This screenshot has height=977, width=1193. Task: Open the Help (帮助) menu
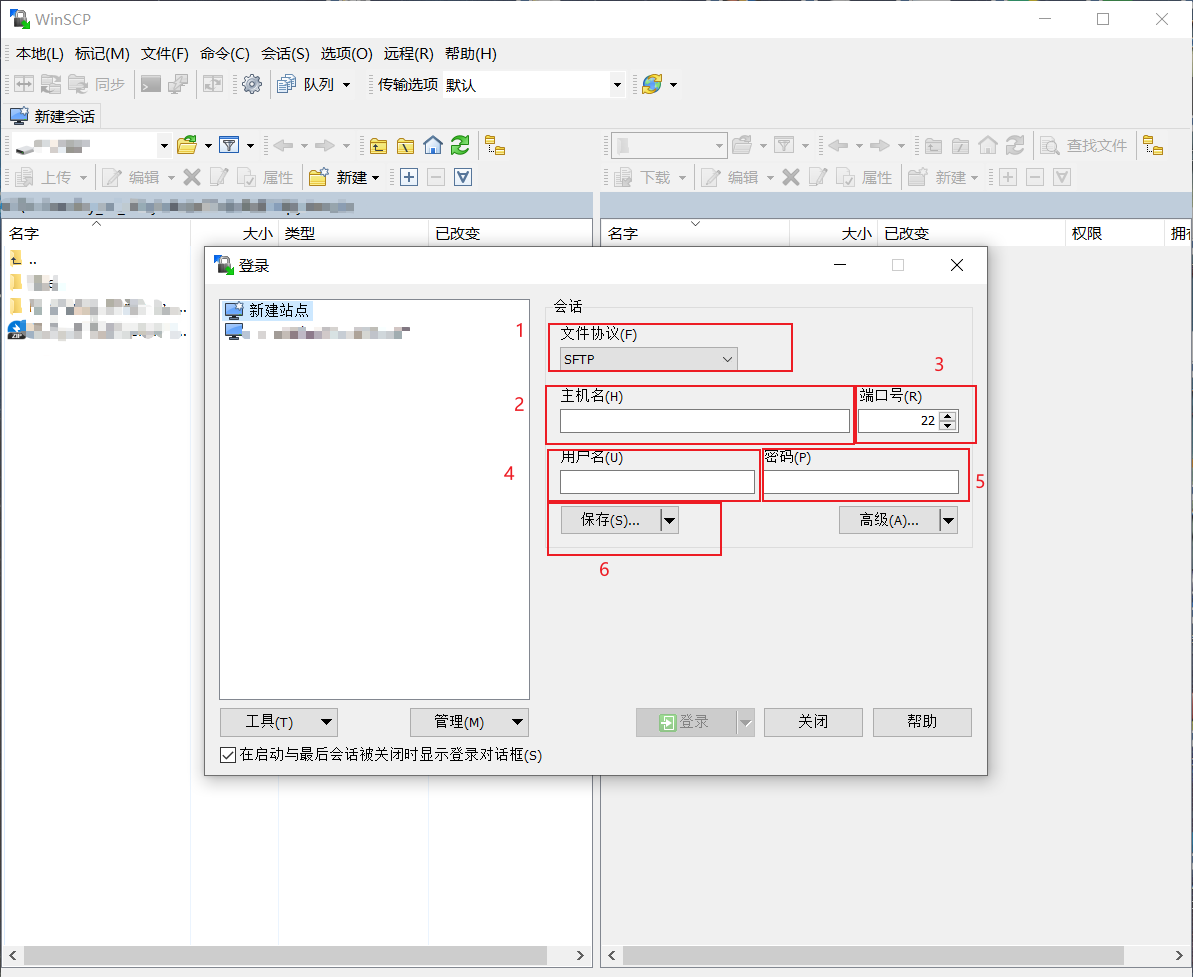click(471, 54)
